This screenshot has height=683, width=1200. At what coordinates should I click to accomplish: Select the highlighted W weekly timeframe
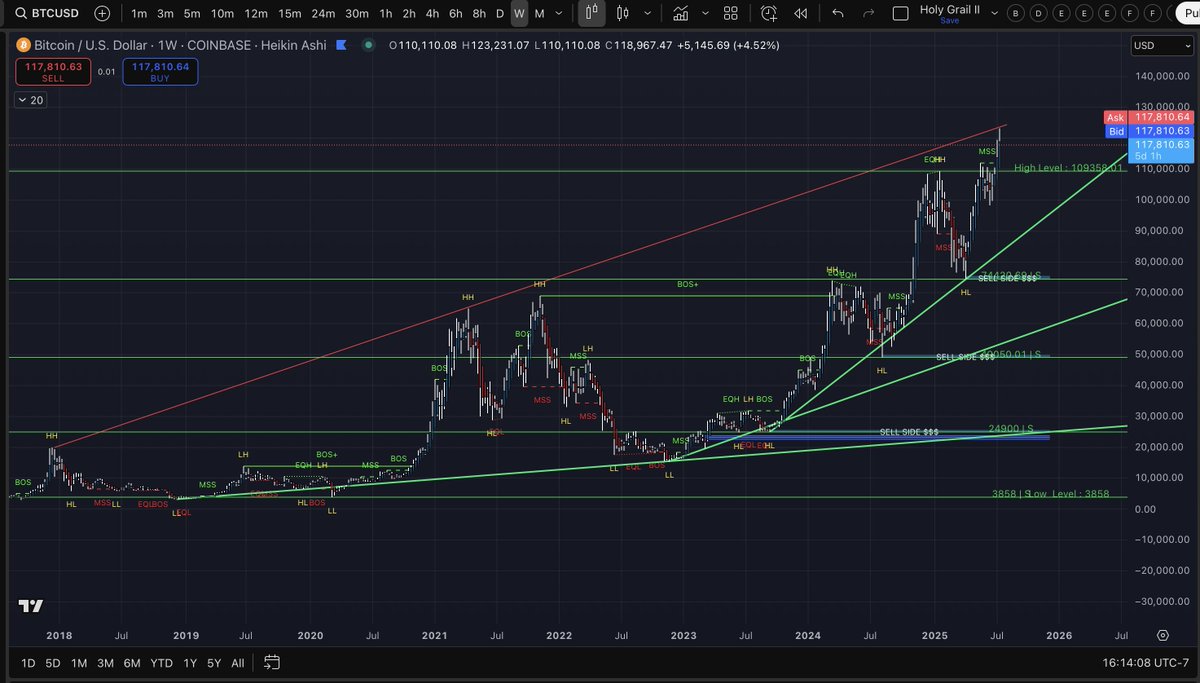(x=519, y=13)
